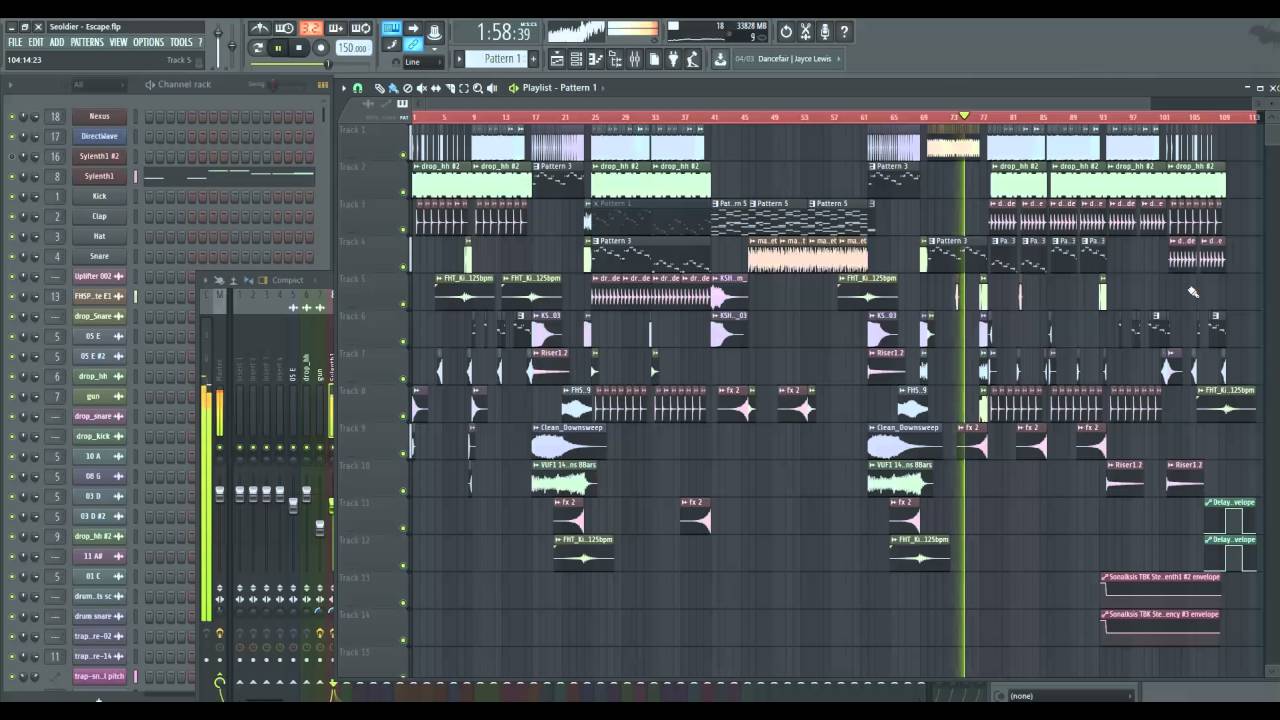Mute the Clap channel LED
This screenshot has width=1280, height=720.
tap(12, 216)
